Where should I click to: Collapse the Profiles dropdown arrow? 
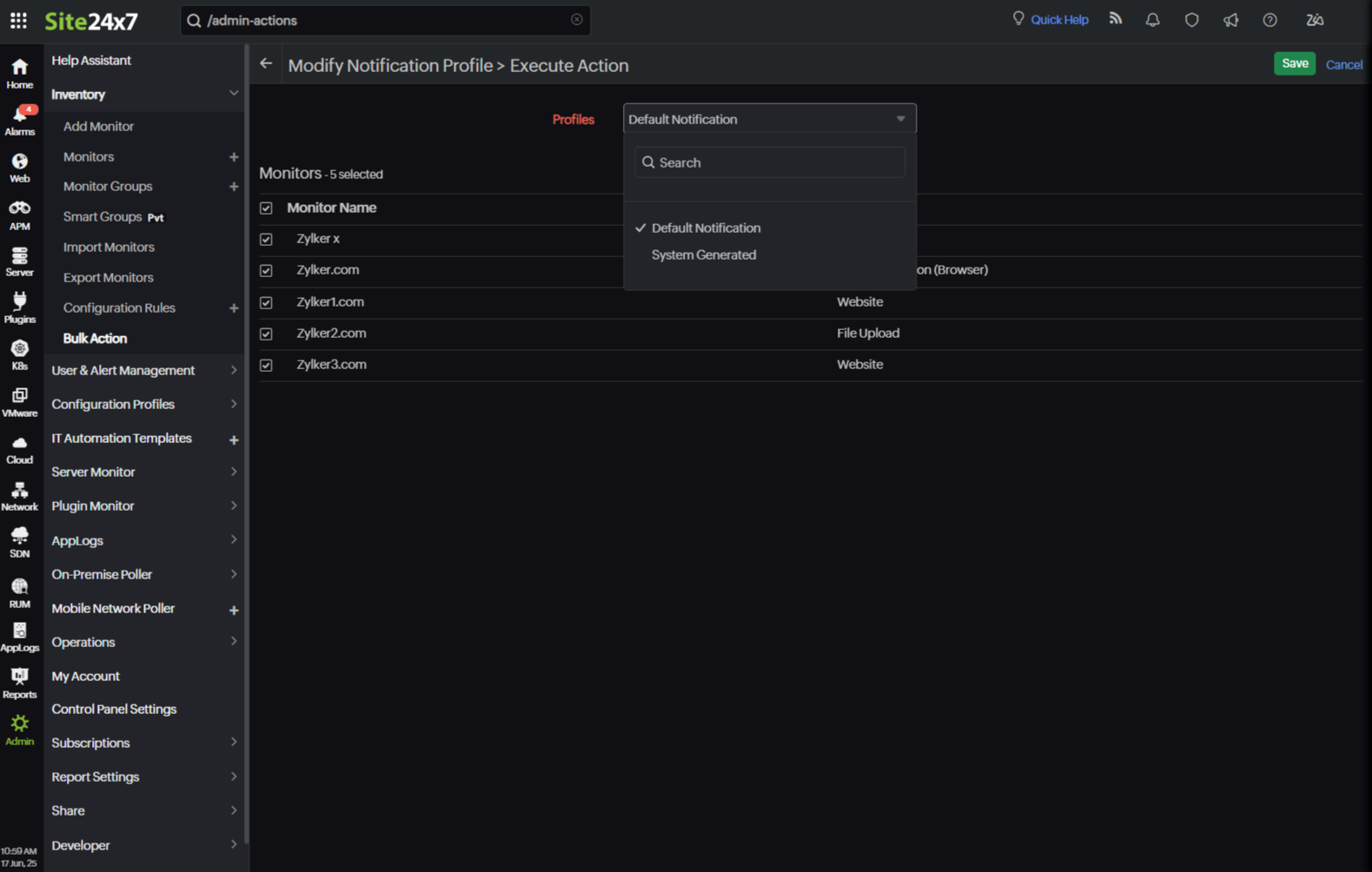[x=900, y=119]
